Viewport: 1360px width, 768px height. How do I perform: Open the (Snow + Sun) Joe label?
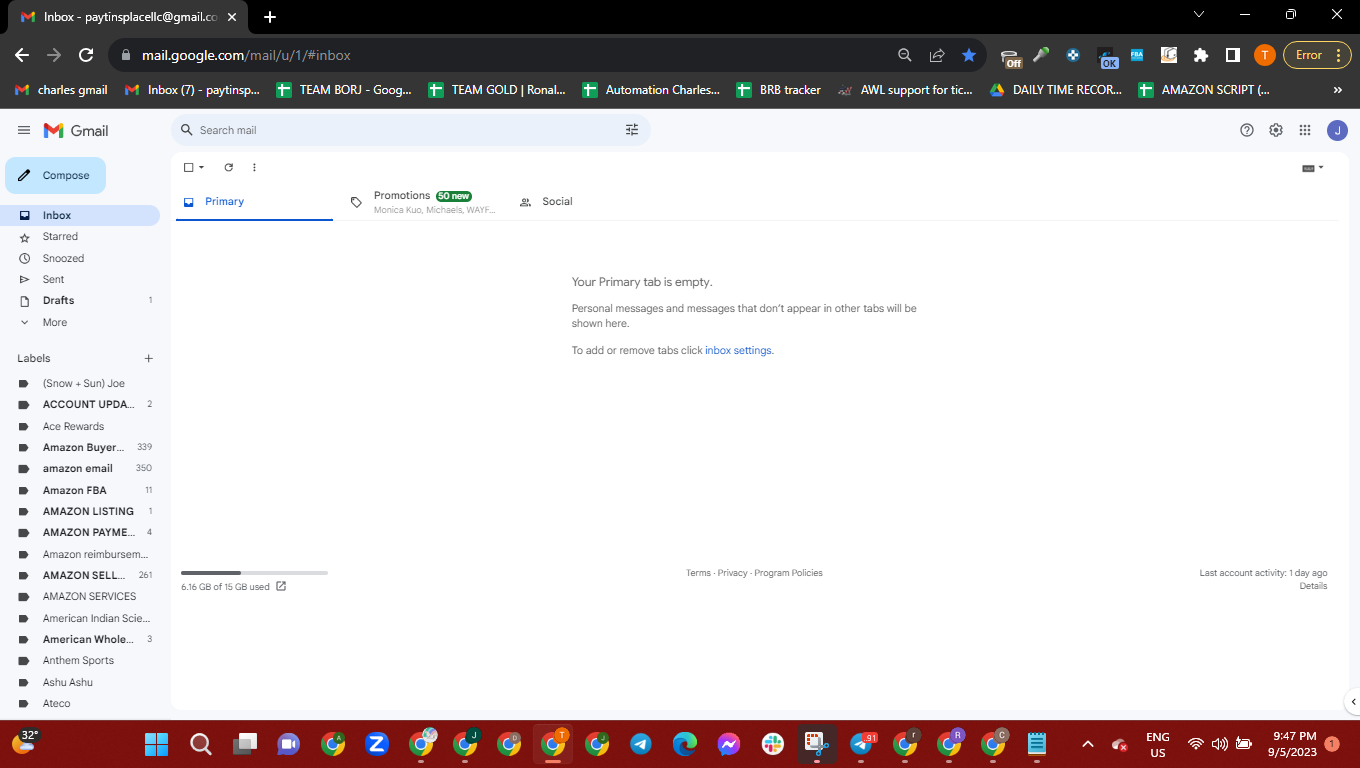[80, 383]
